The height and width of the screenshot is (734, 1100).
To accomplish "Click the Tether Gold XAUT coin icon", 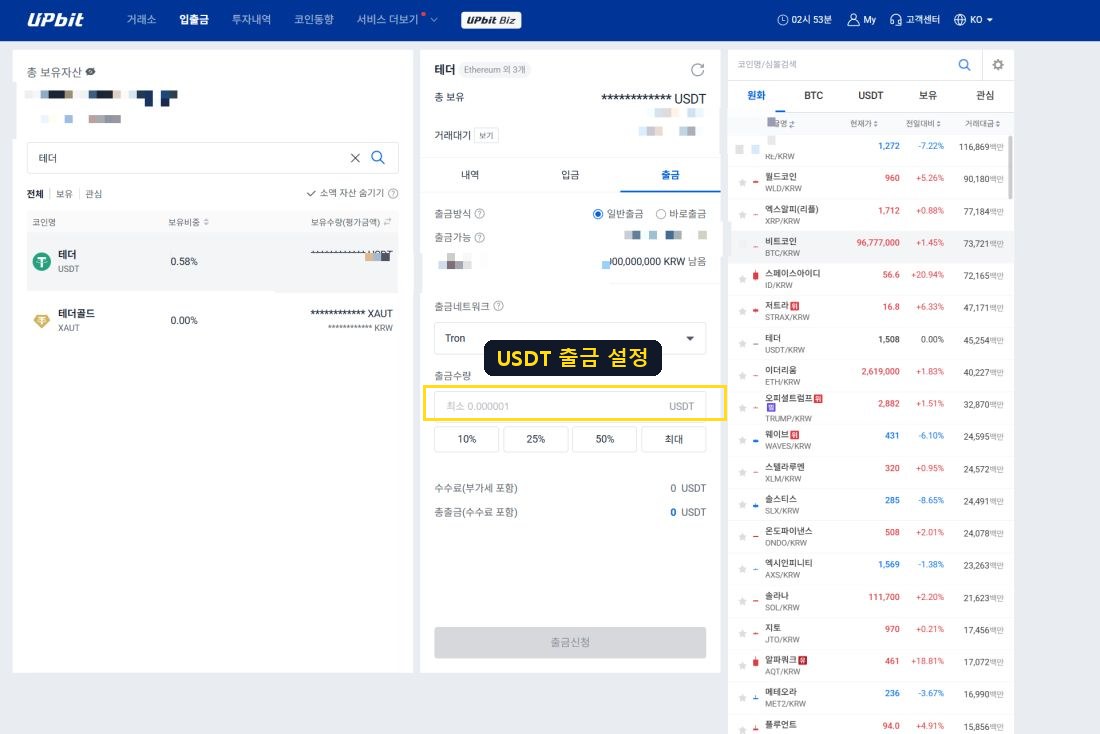I will (42, 321).
